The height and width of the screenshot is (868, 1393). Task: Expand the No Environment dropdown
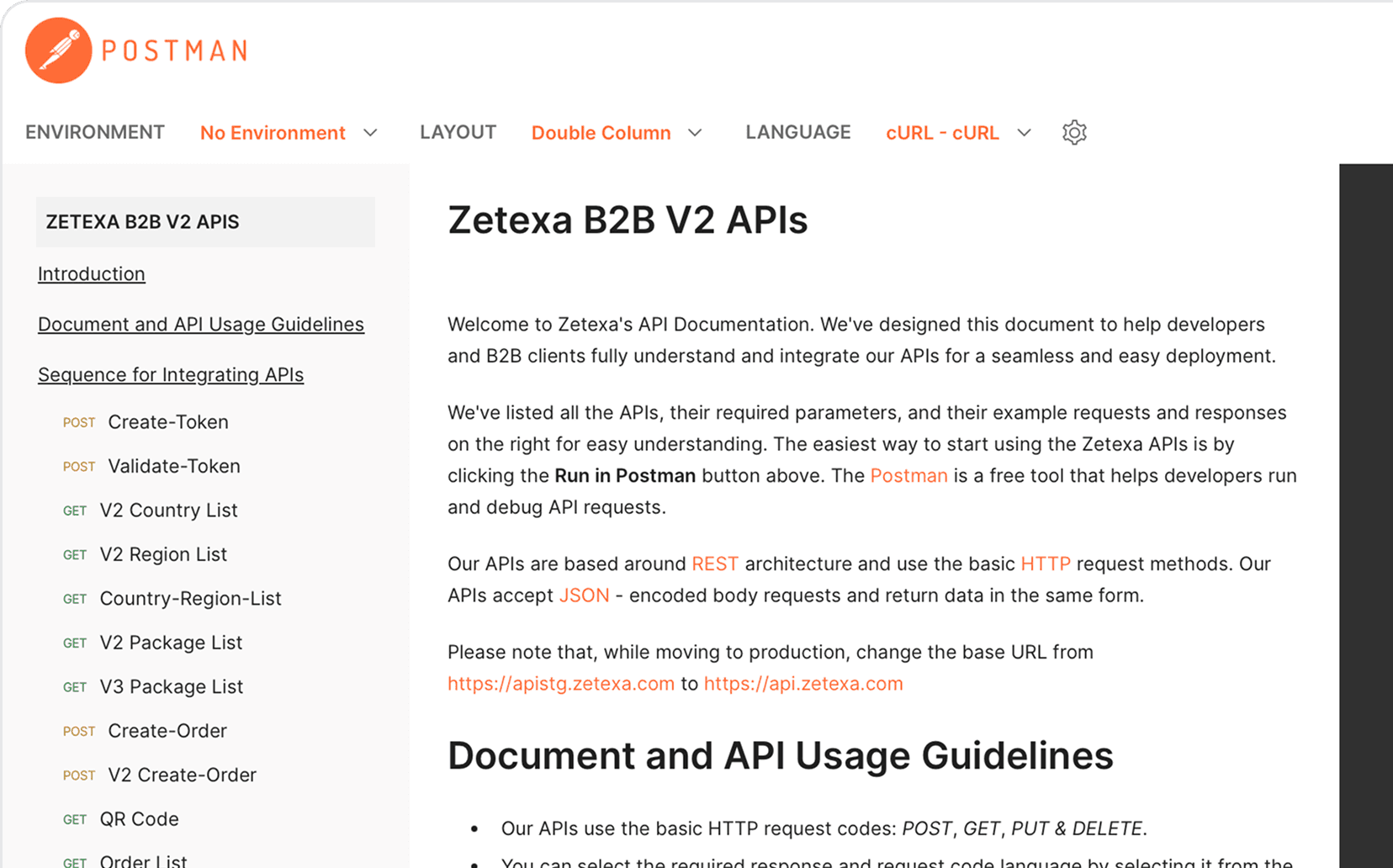(x=289, y=133)
